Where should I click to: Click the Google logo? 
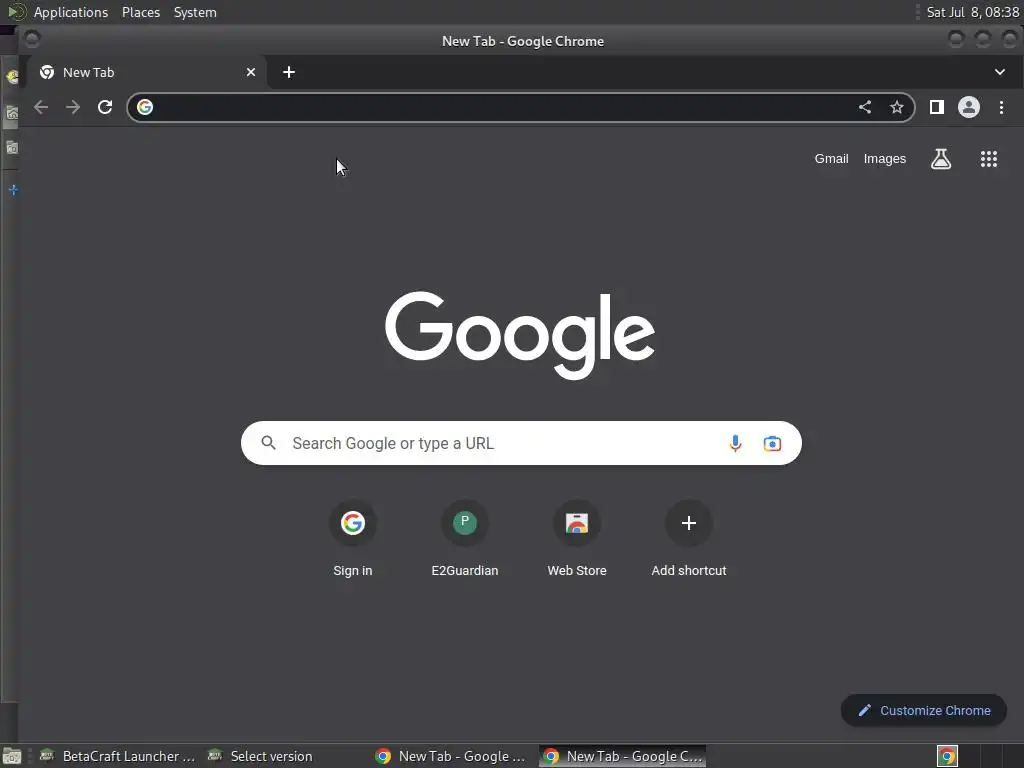pos(520,335)
